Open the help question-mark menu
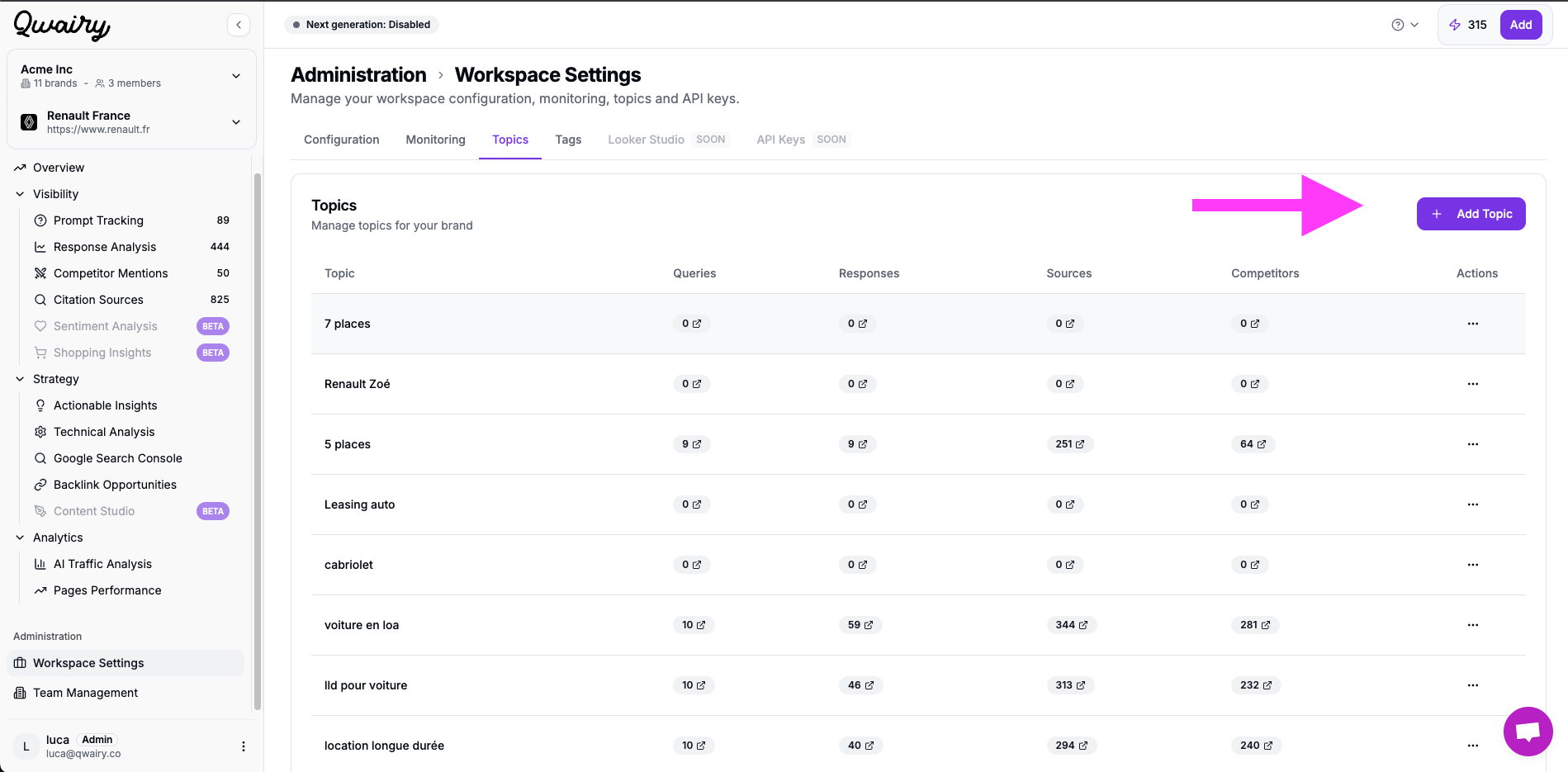The image size is (1568, 772). 1405,25
